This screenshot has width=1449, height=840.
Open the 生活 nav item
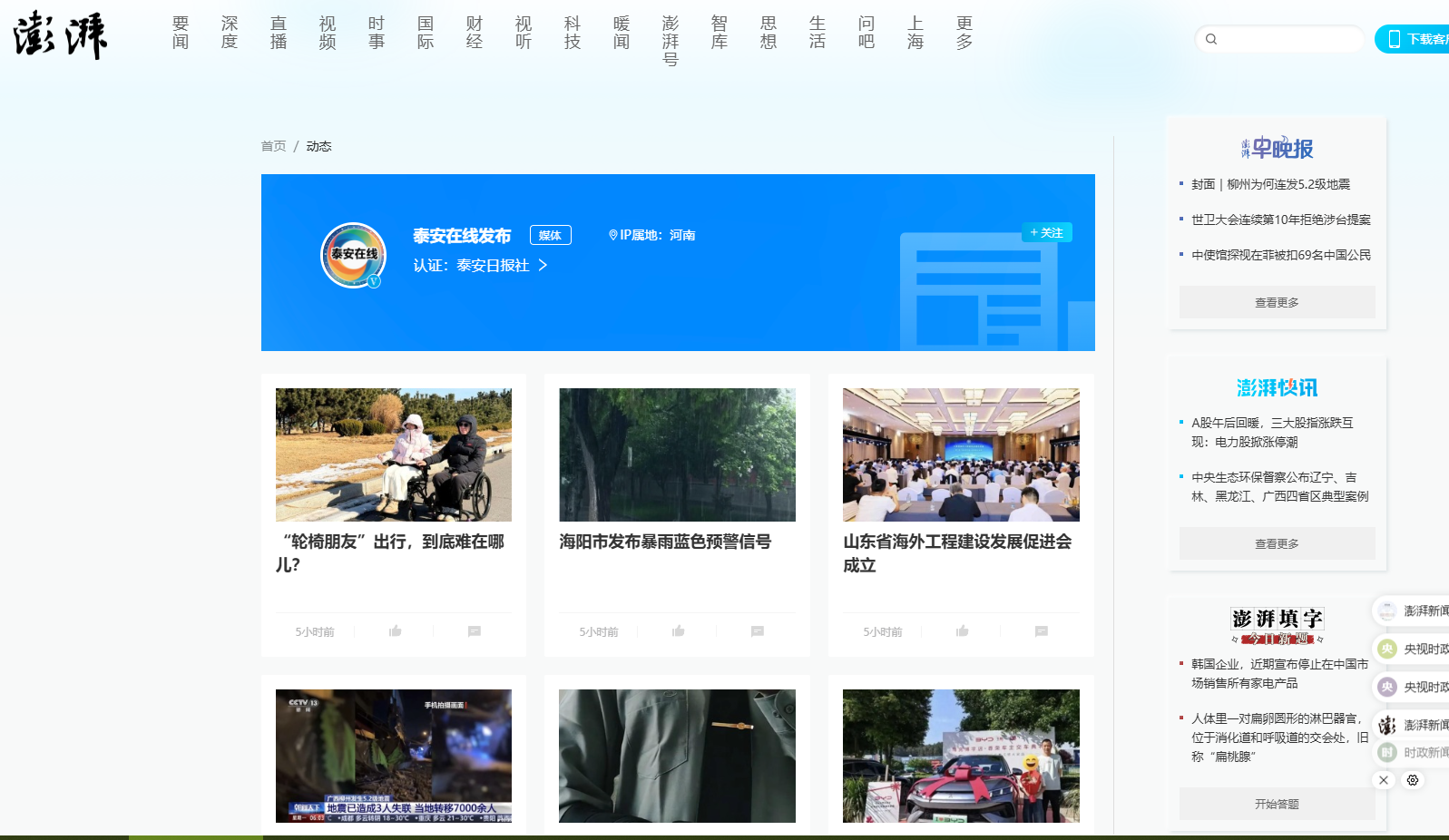tap(818, 33)
